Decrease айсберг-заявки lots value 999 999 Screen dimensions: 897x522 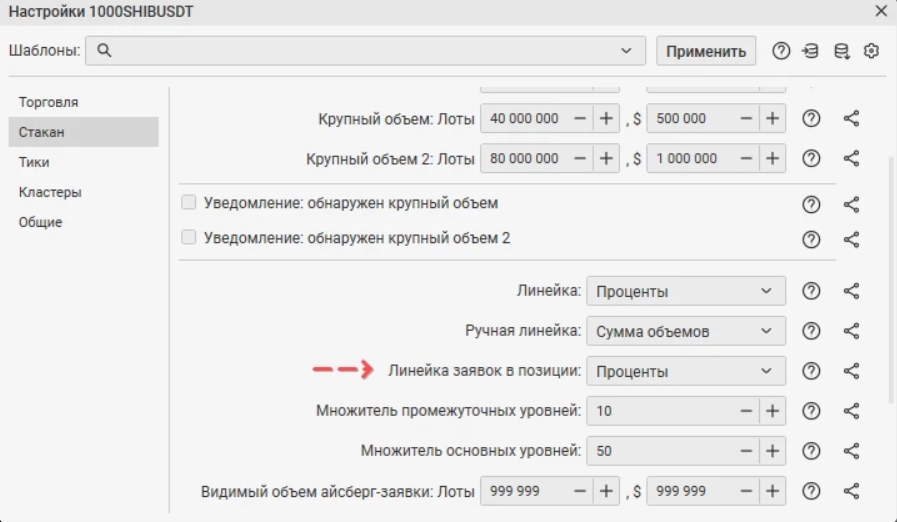point(580,491)
